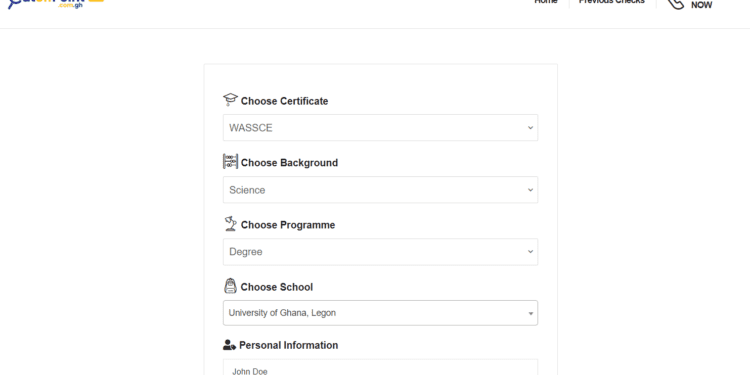Click the Choose Certificate label
The height and width of the screenshot is (375, 750).
tap(285, 101)
